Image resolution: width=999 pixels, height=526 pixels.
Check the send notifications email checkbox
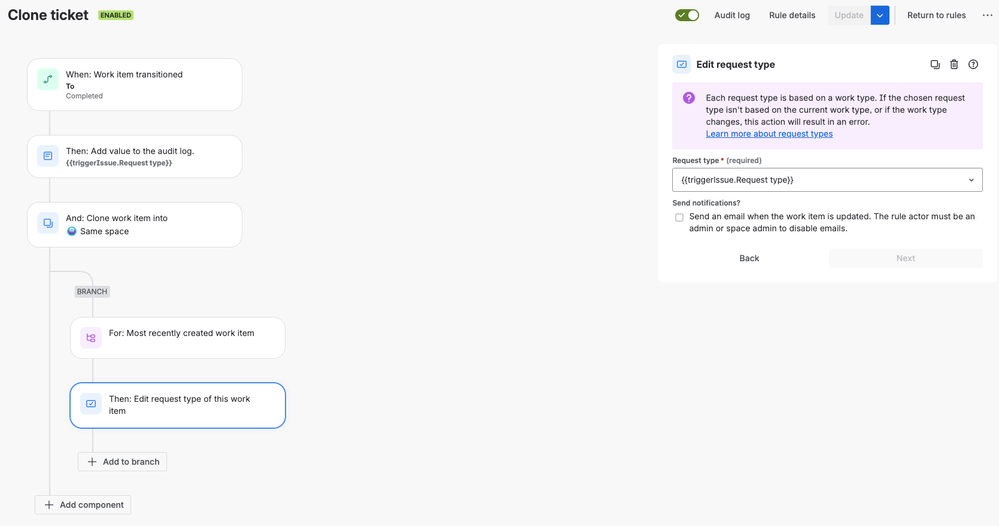pos(679,217)
